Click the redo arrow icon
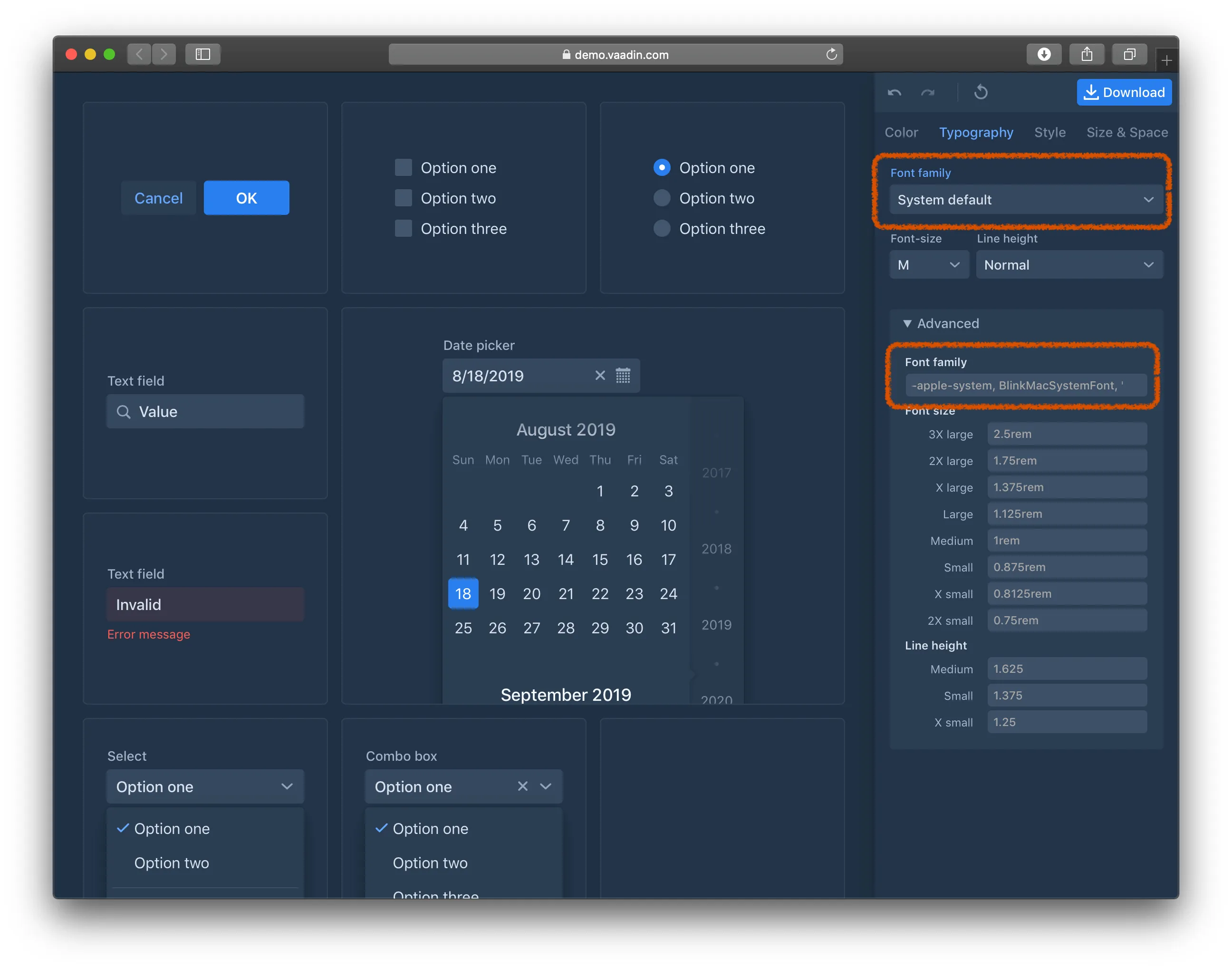Image resolution: width=1232 pixels, height=969 pixels. [x=927, y=92]
